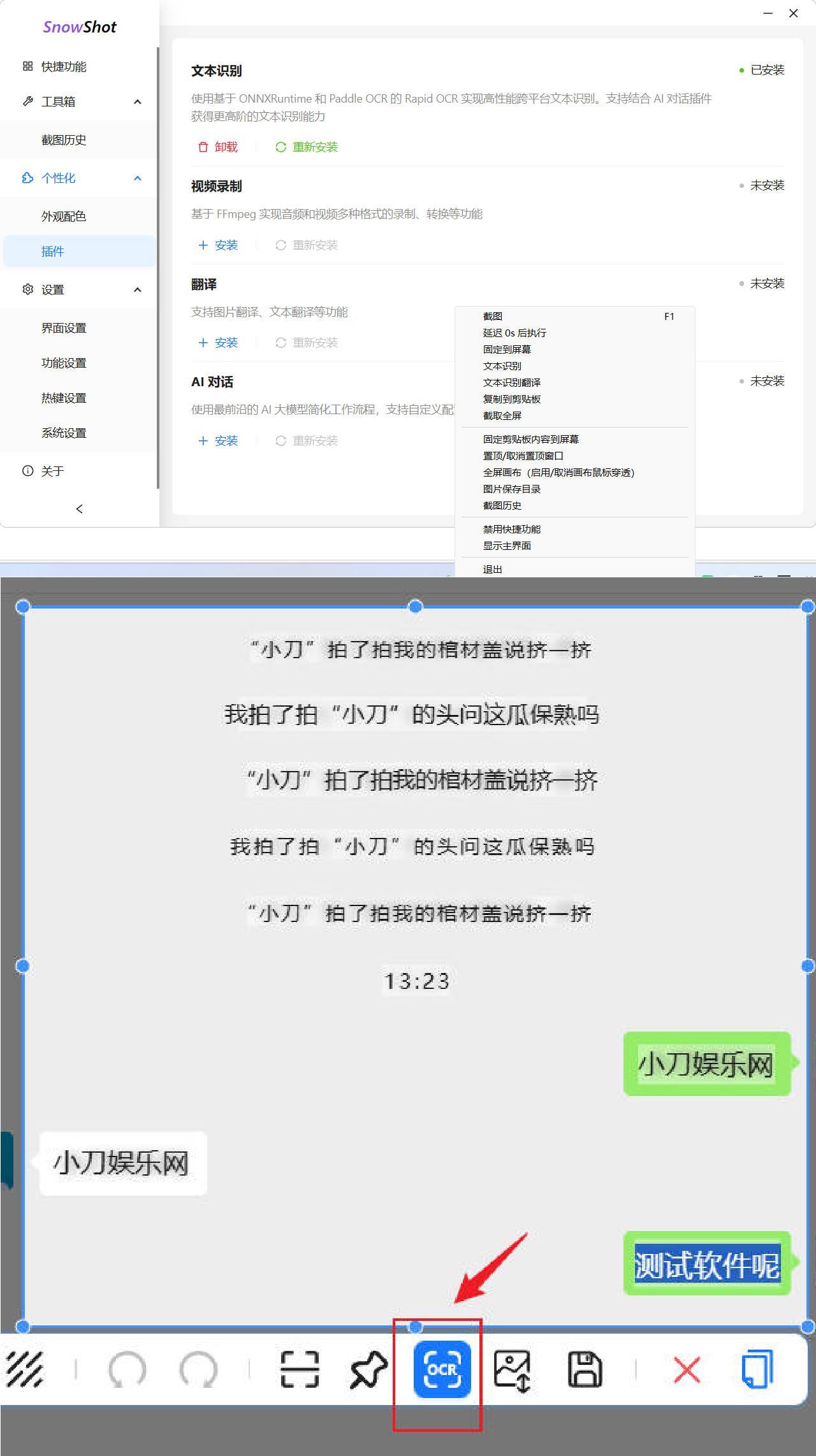The image size is (816, 1456).
Task: Collapse the 工具箱 sidebar section
Action: pos(137,102)
